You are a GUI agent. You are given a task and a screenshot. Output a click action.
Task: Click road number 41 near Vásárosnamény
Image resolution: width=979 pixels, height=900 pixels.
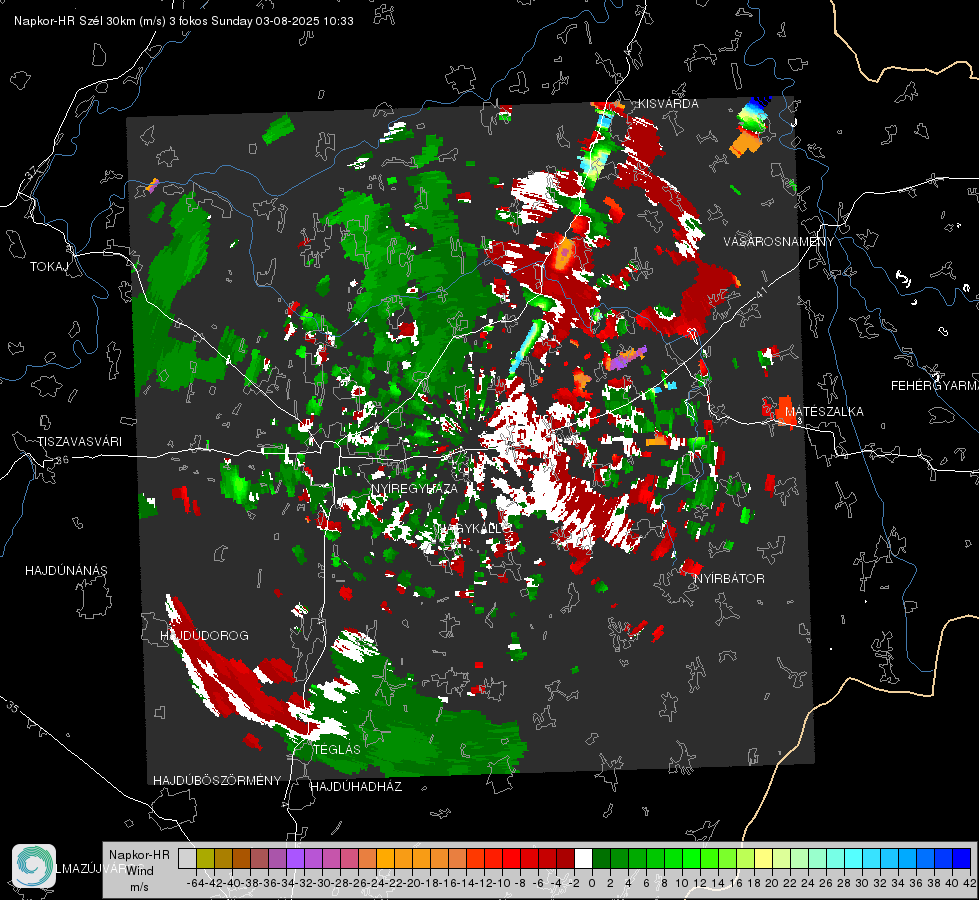[x=760, y=293]
